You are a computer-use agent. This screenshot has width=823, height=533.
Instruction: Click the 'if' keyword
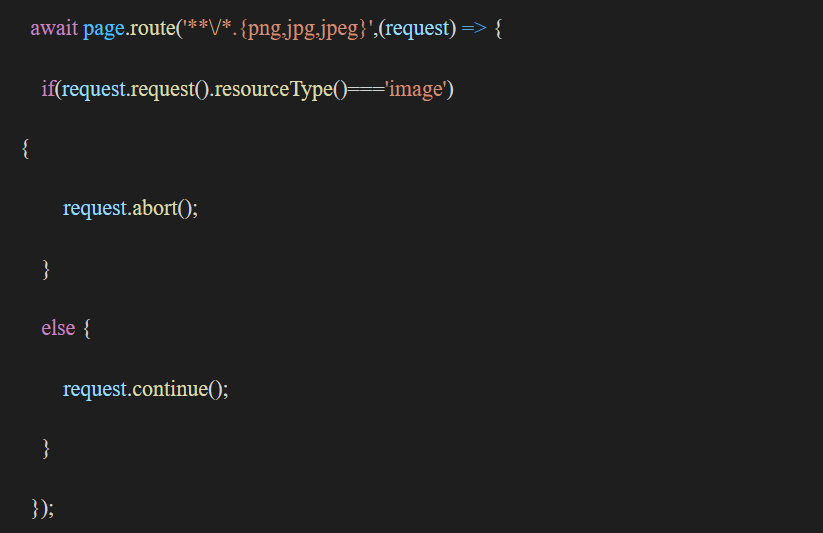click(47, 89)
